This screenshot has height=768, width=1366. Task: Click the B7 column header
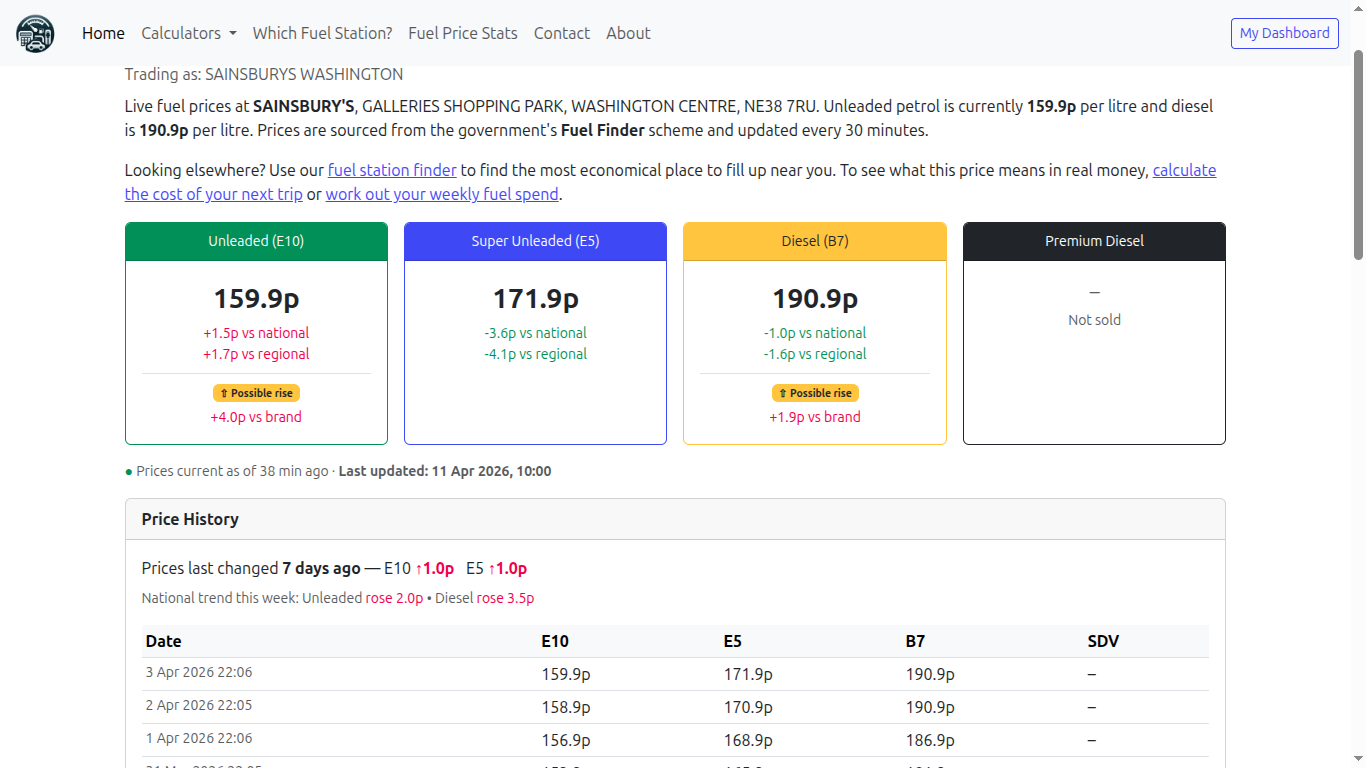pyautogui.click(x=915, y=641)
